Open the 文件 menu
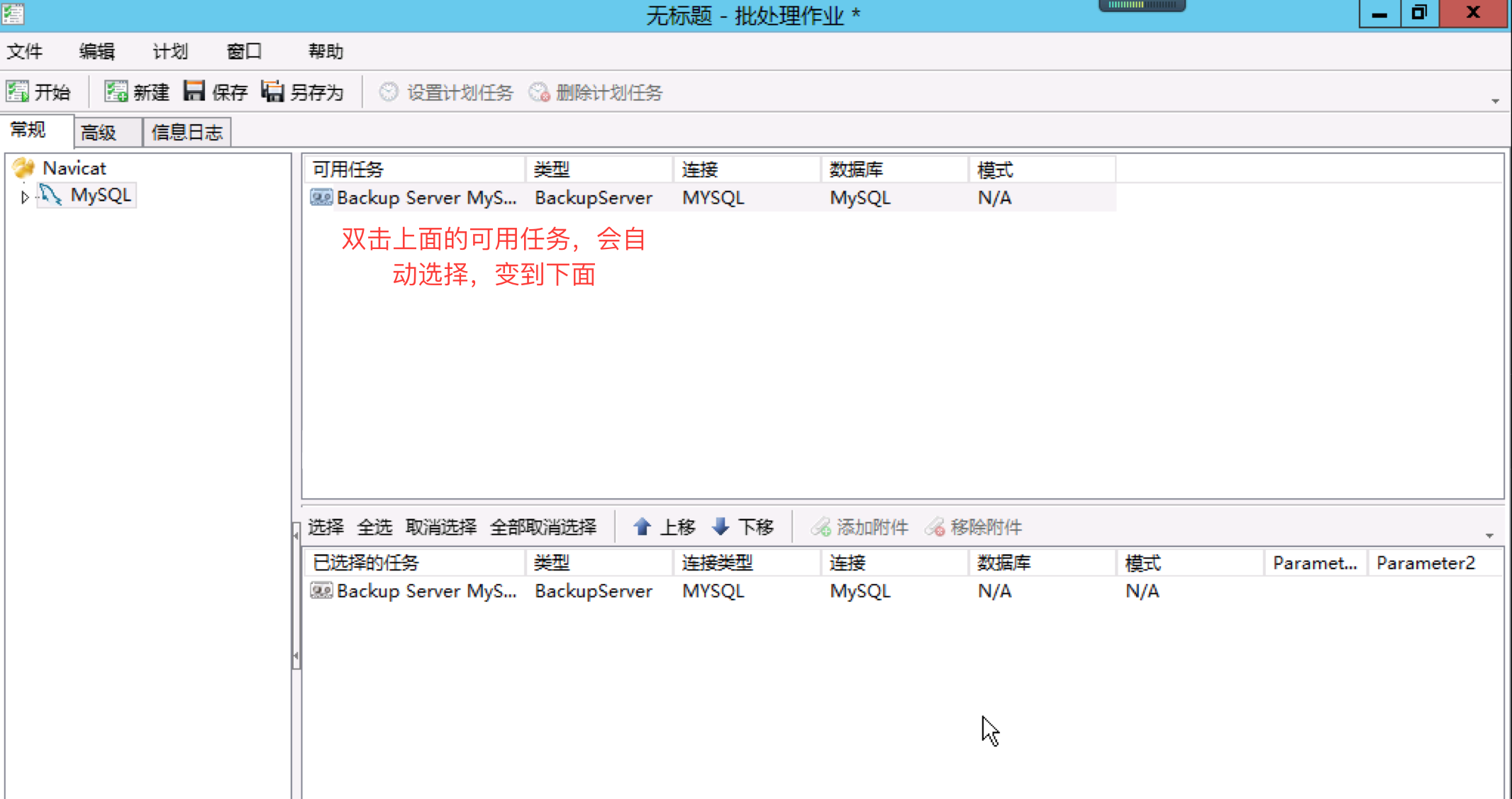1512x799 pixels. click(x=25, y=51)
